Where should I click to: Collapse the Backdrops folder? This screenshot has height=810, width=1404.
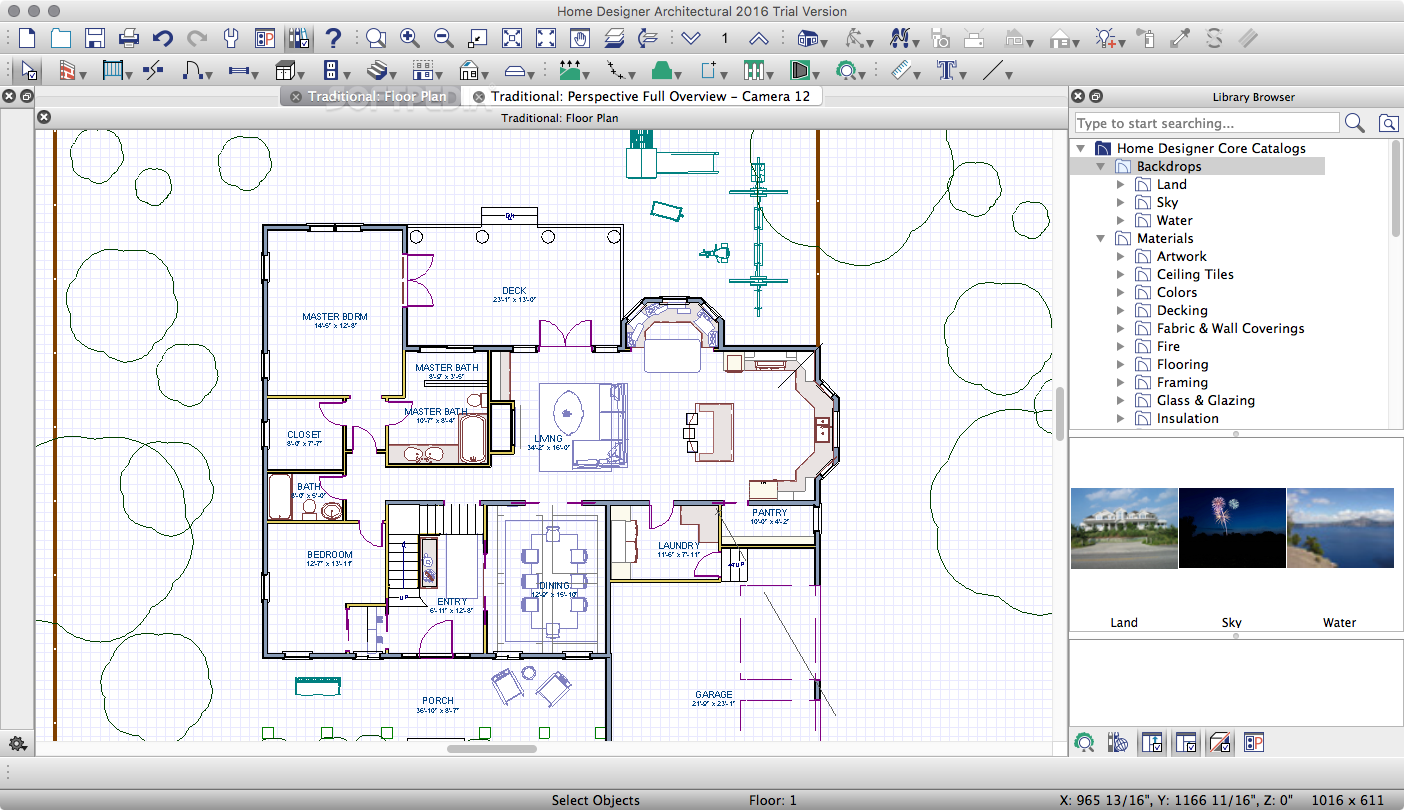coord(1100,166)
